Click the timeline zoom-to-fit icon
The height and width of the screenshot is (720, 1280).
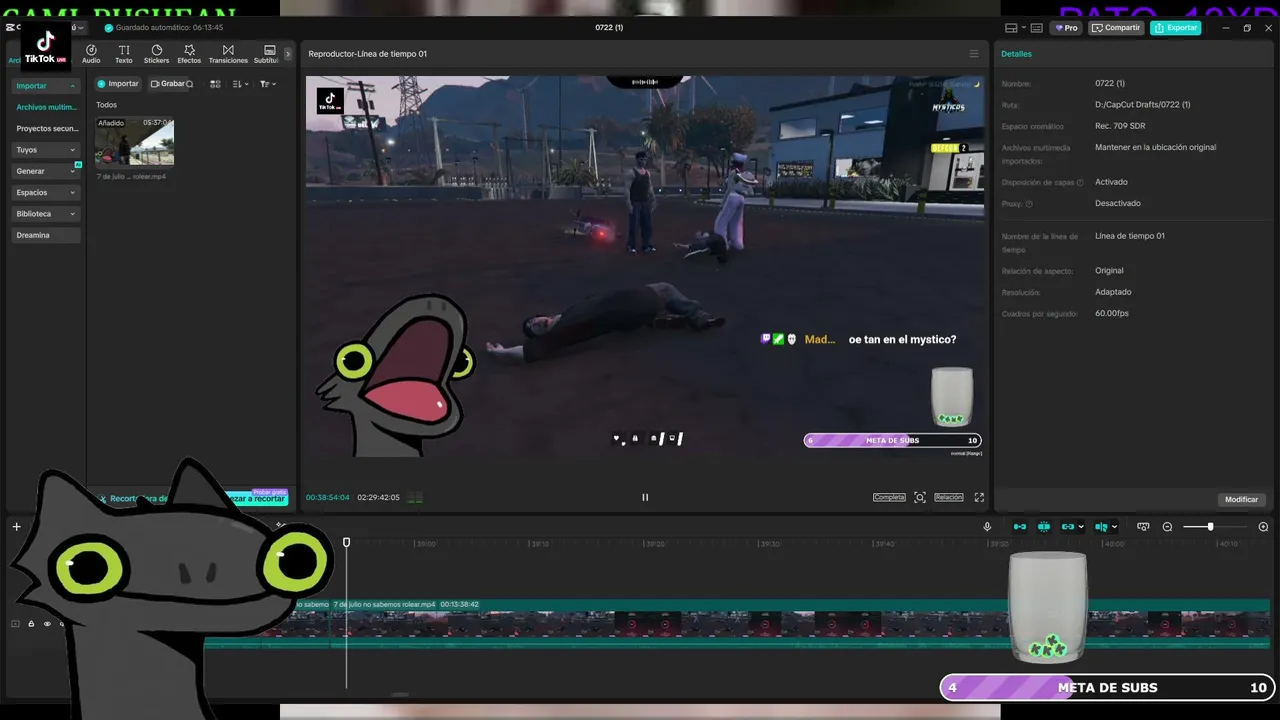(x=1143, y=527)
